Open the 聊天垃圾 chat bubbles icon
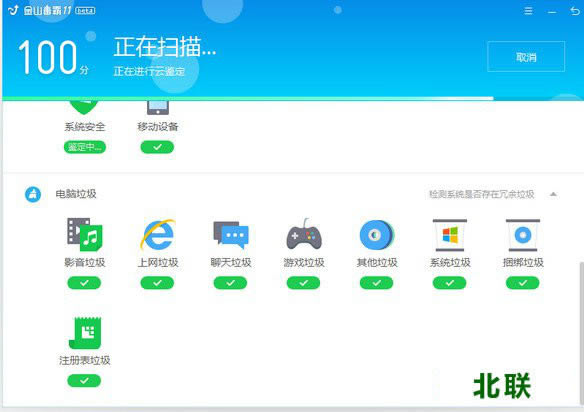This screenshot has width=584, height=412. click(x=231, y=235)
